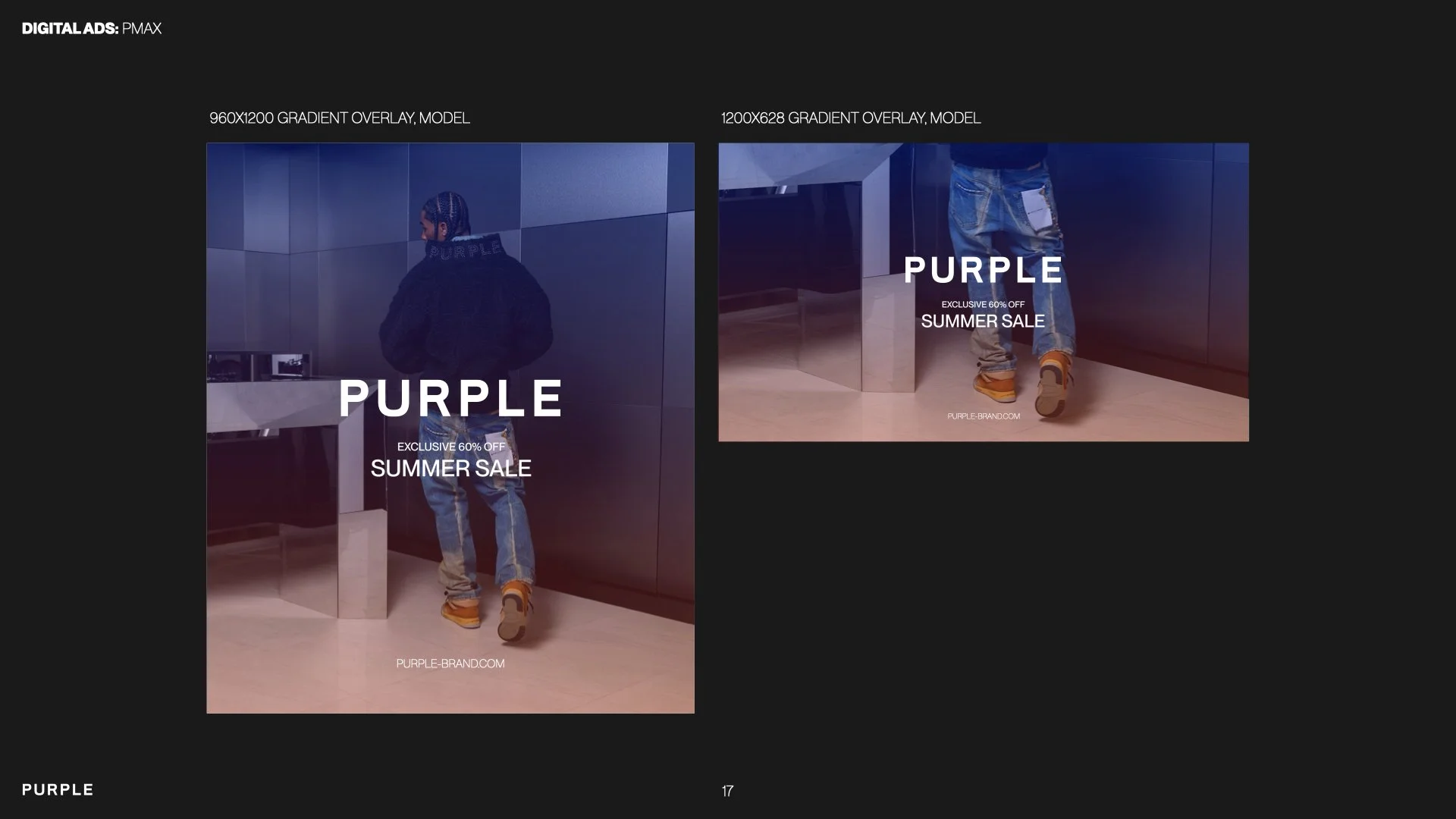Click the model's head in portrait ad
The width and height of the screenshot is (1456, 819).
tap(445, 214)
